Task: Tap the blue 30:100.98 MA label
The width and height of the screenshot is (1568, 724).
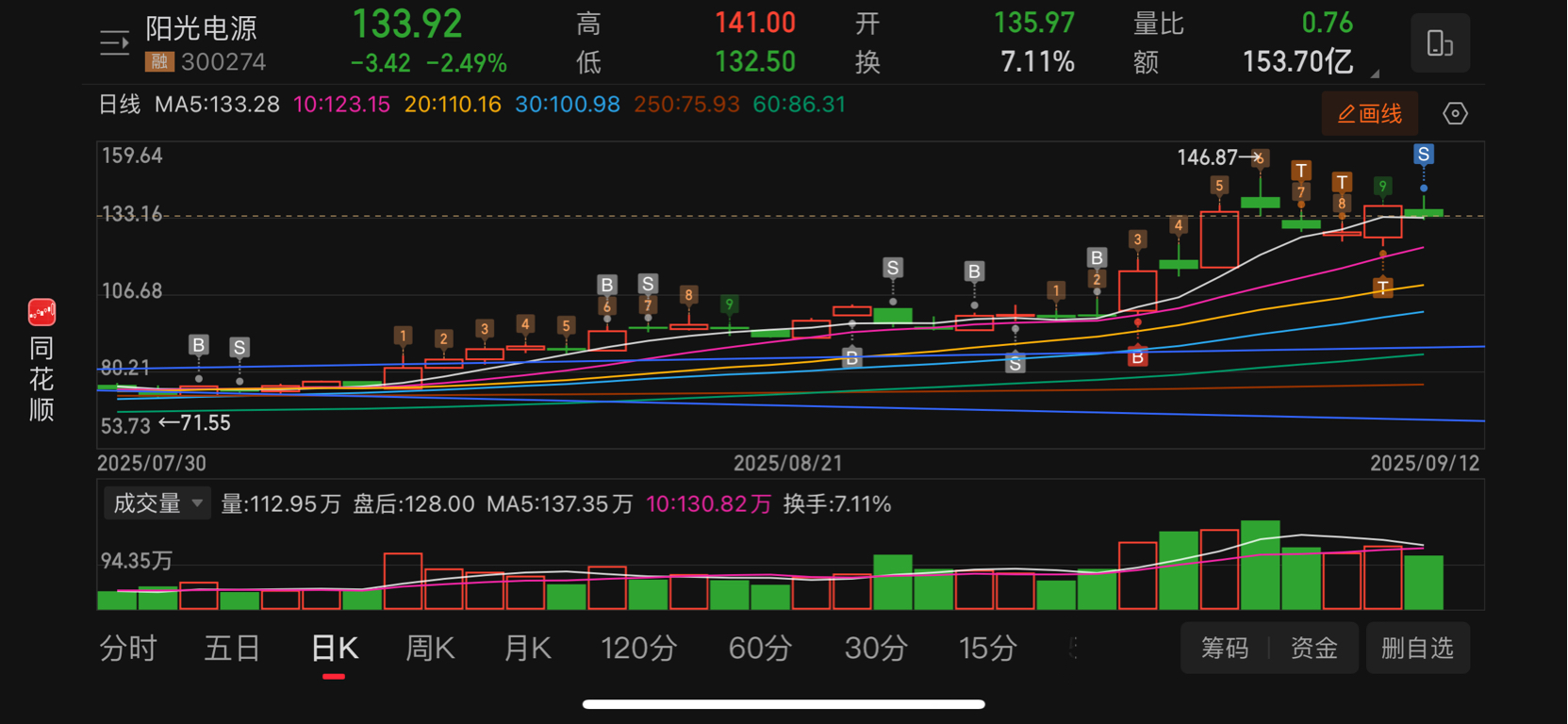Action: coord(568,105)
